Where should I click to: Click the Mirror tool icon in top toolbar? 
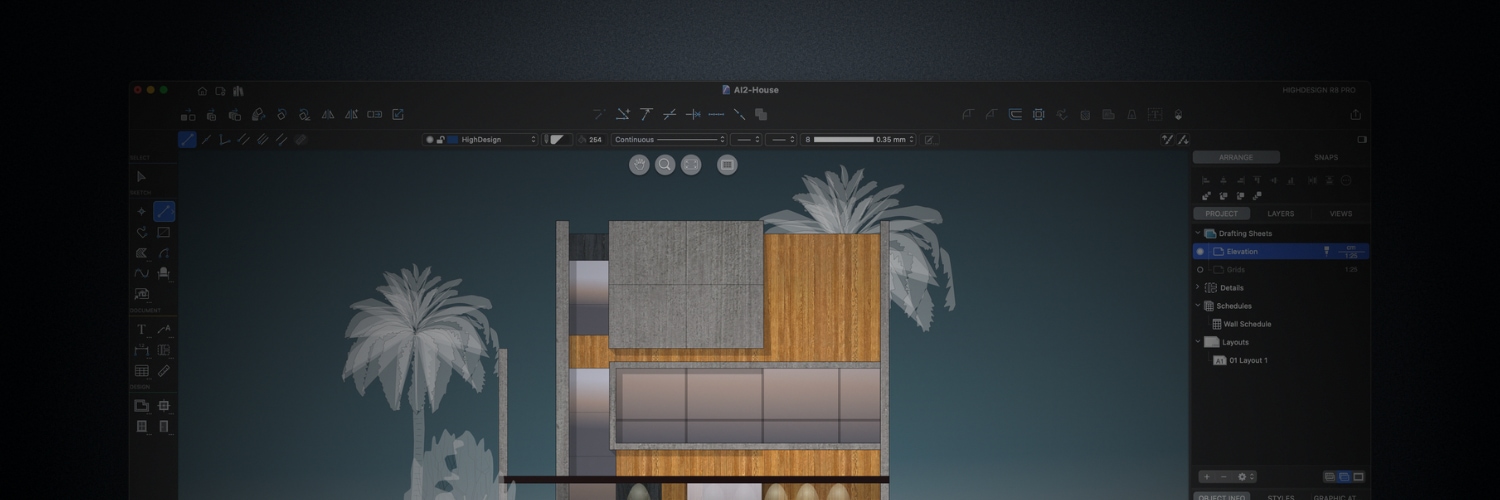point(328,115)
